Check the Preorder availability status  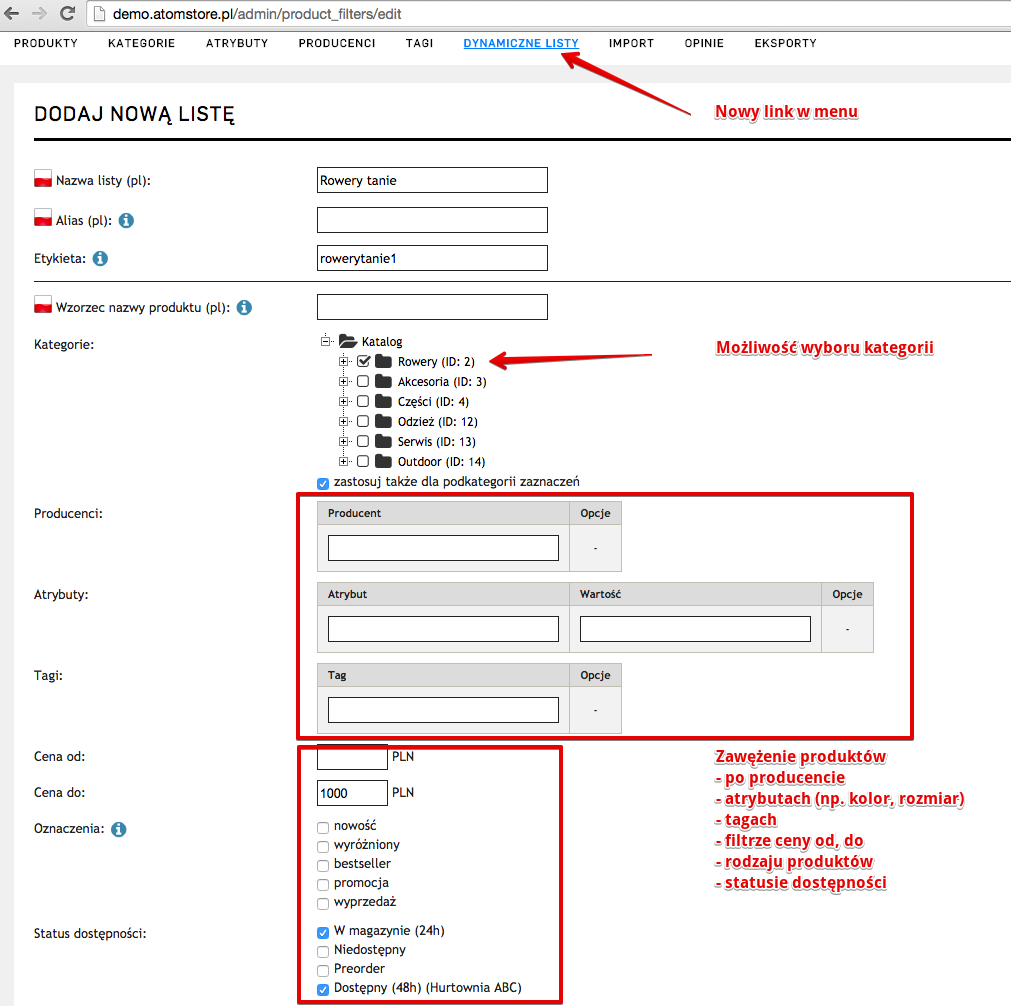[323, 969]
